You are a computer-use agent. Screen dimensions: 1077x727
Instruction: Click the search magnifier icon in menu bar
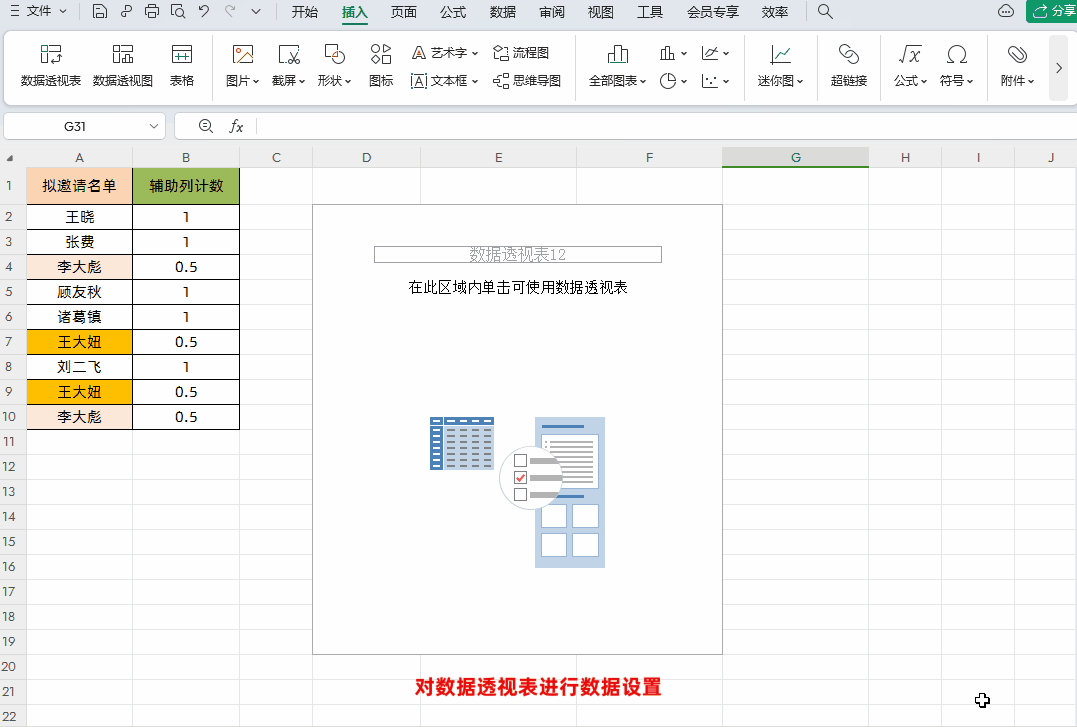click(825, 12)
